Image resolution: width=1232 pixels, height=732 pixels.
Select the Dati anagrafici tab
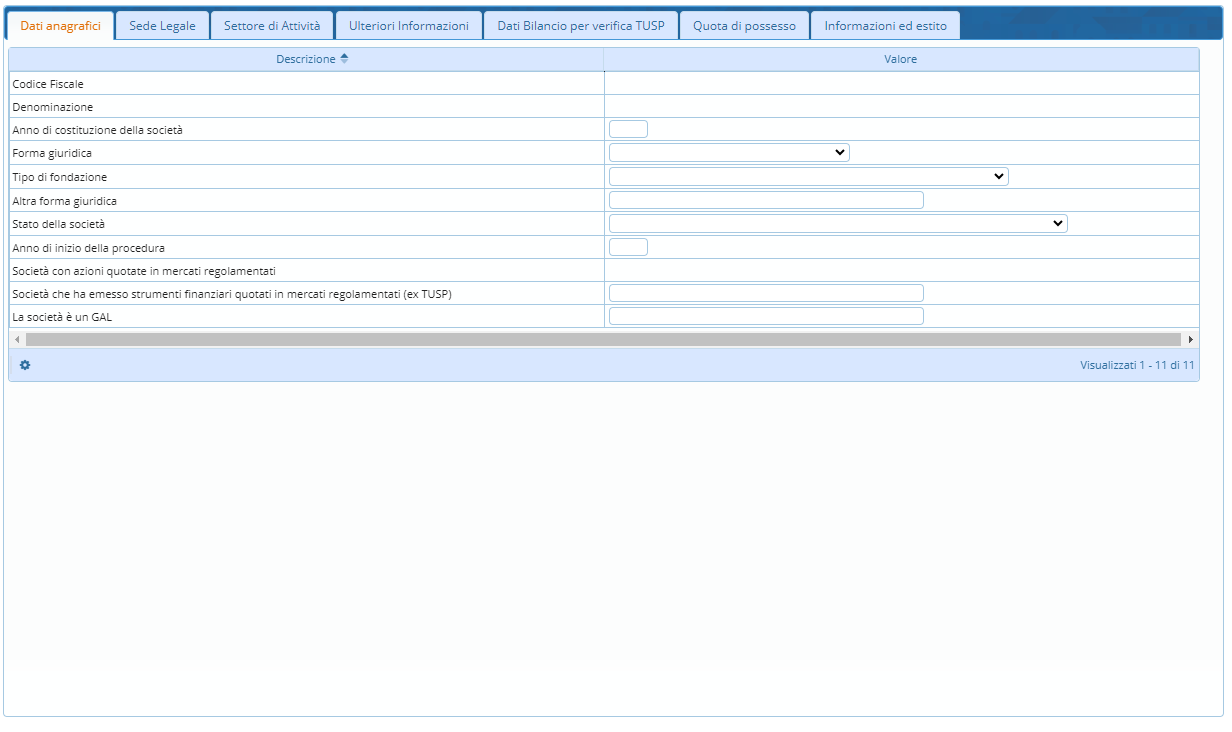[x=60, y=26]
